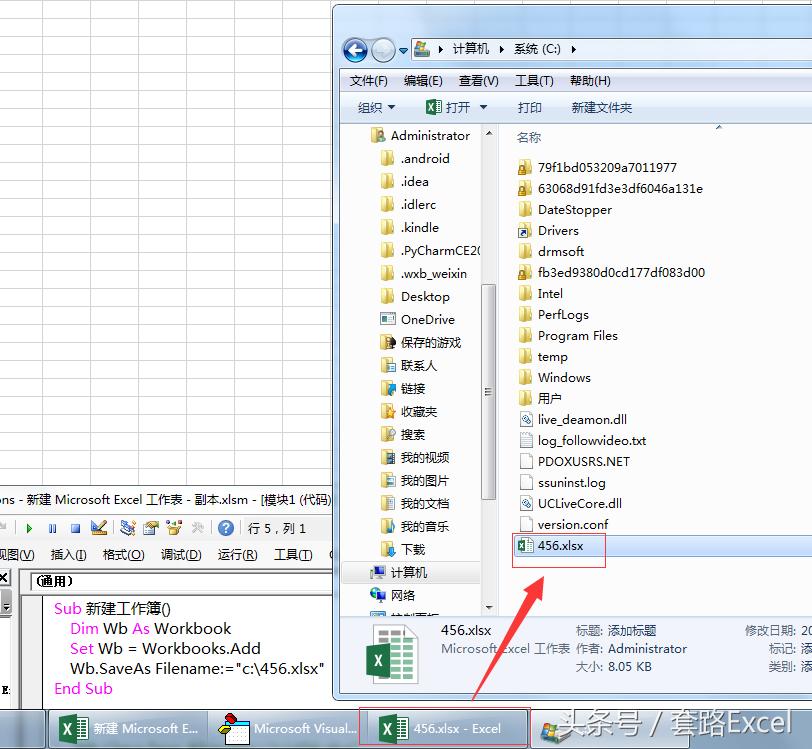Screen dimensions: 812x749
Task: Select the Drivers shortcut folder icon
Action: coord(525,231)
